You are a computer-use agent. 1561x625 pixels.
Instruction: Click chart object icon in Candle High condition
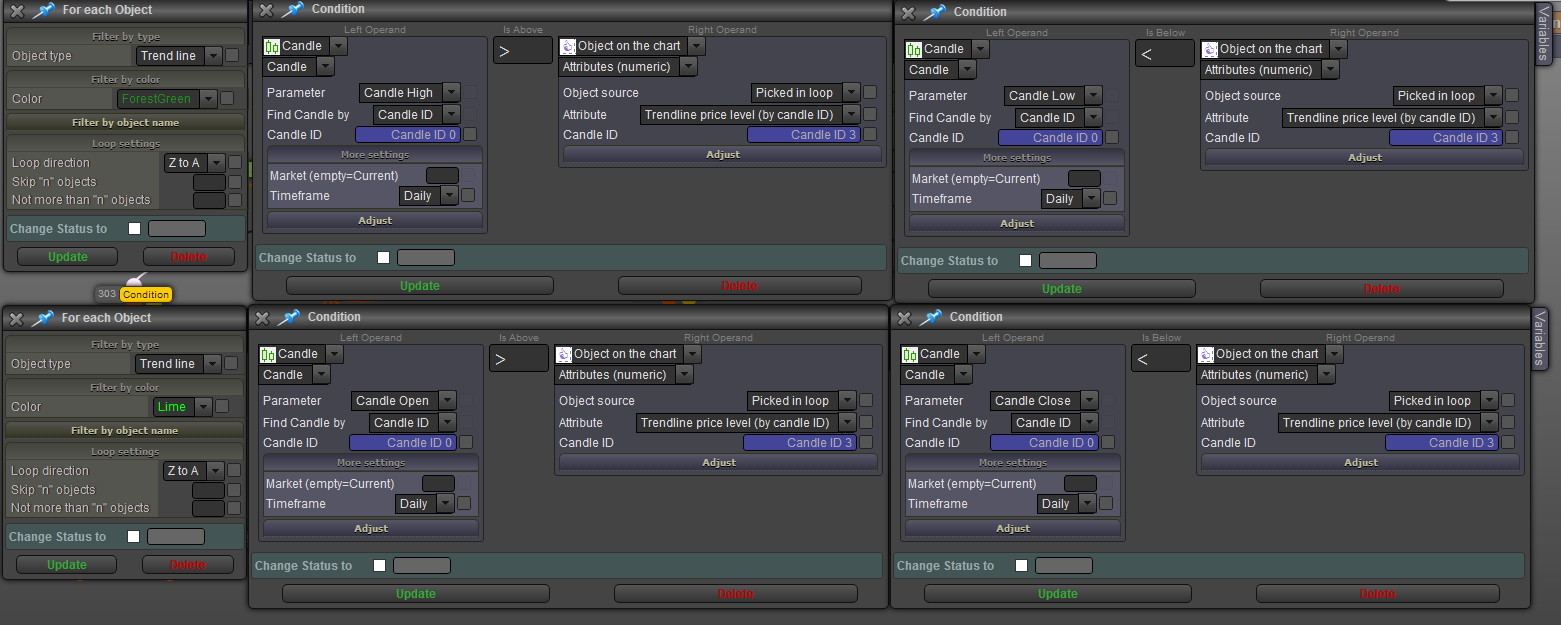point(568,46)
